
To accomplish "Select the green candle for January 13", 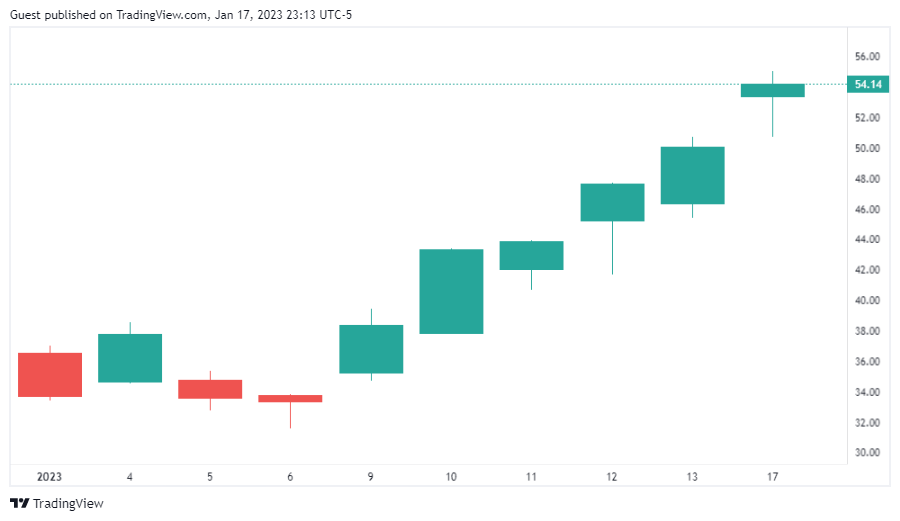I will 692,175.
